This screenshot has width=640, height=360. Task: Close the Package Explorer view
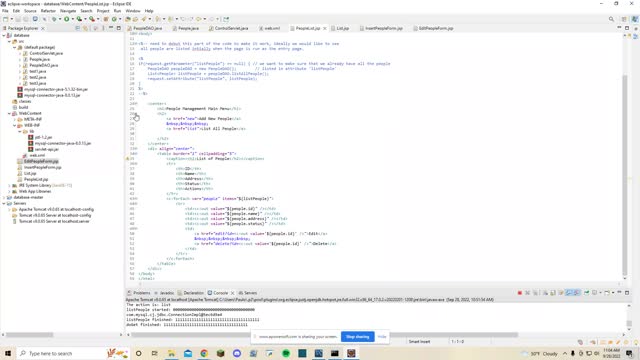tap(43, 29)
